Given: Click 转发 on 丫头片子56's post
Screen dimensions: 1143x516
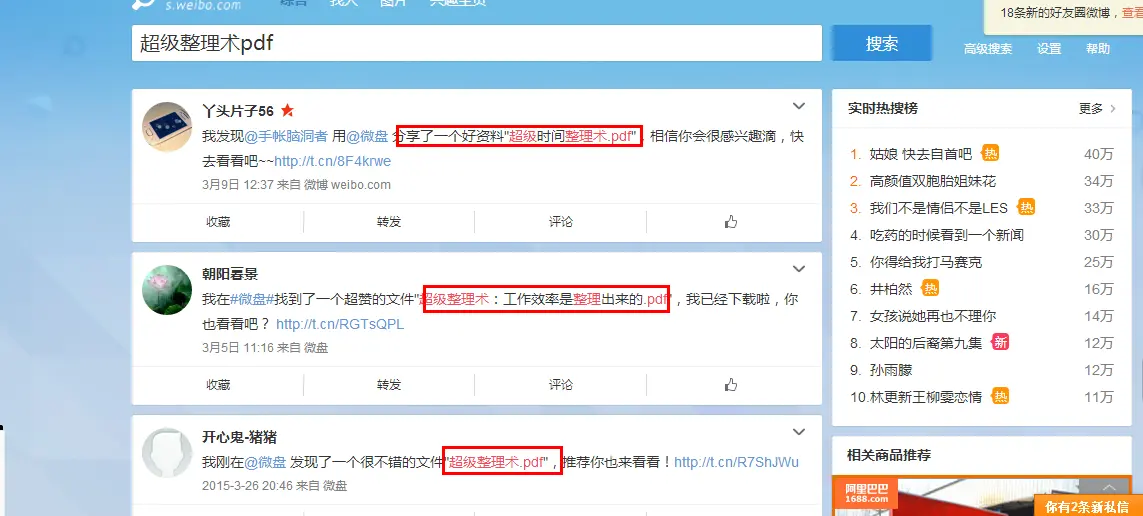Looking at the screenshot, I should pos(389,222).
